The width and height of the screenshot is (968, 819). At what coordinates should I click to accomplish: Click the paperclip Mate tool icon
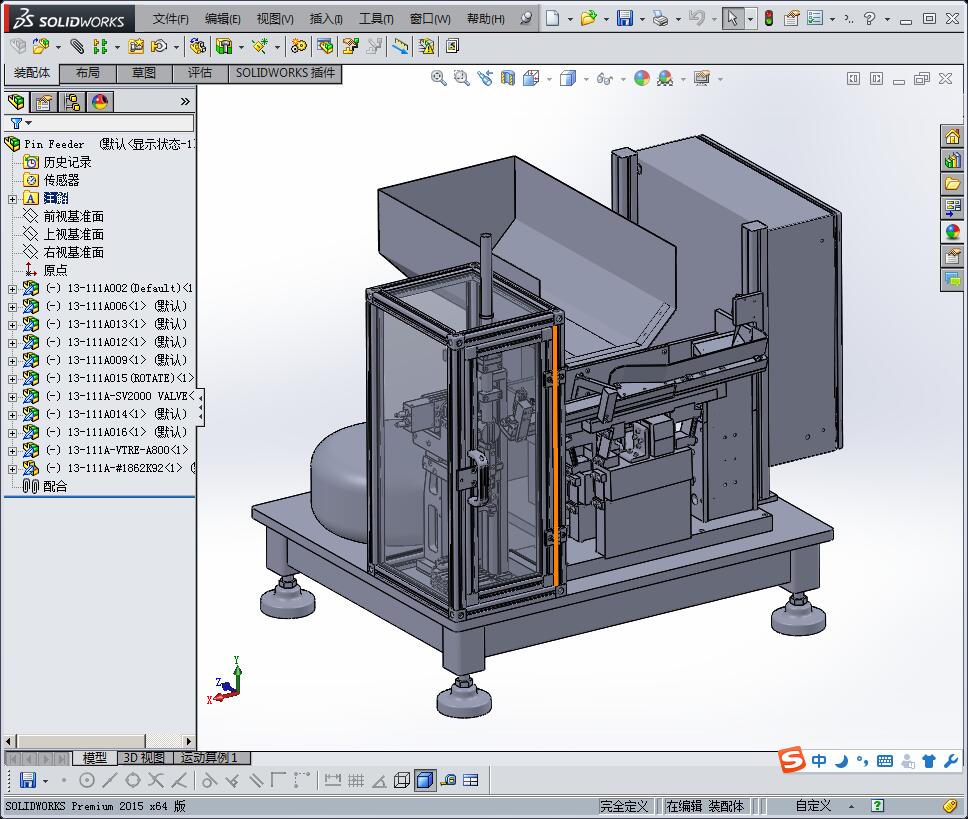[77, 46]
